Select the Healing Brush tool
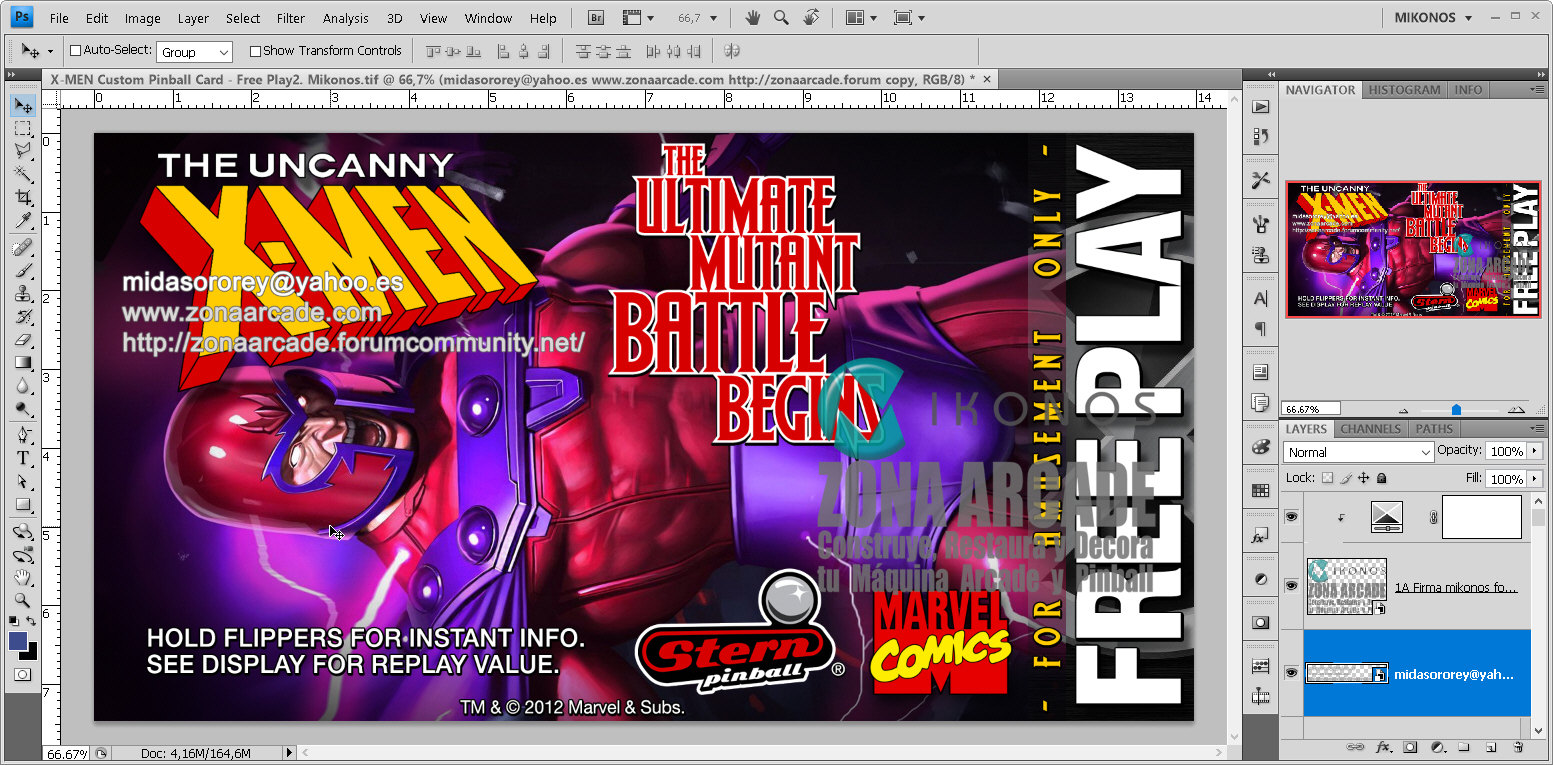Image resolution: width=1553 pixels, height=765 pixels. 23,248
